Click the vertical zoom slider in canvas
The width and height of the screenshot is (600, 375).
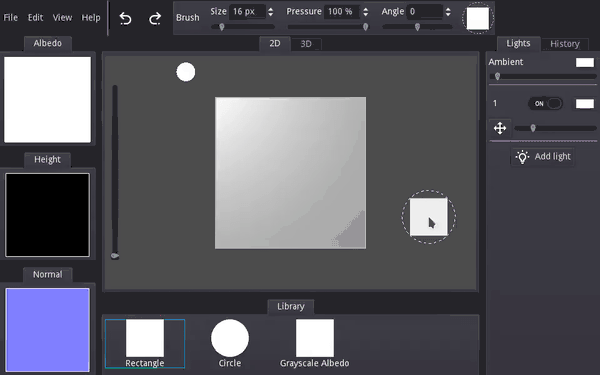coord(115,172)
